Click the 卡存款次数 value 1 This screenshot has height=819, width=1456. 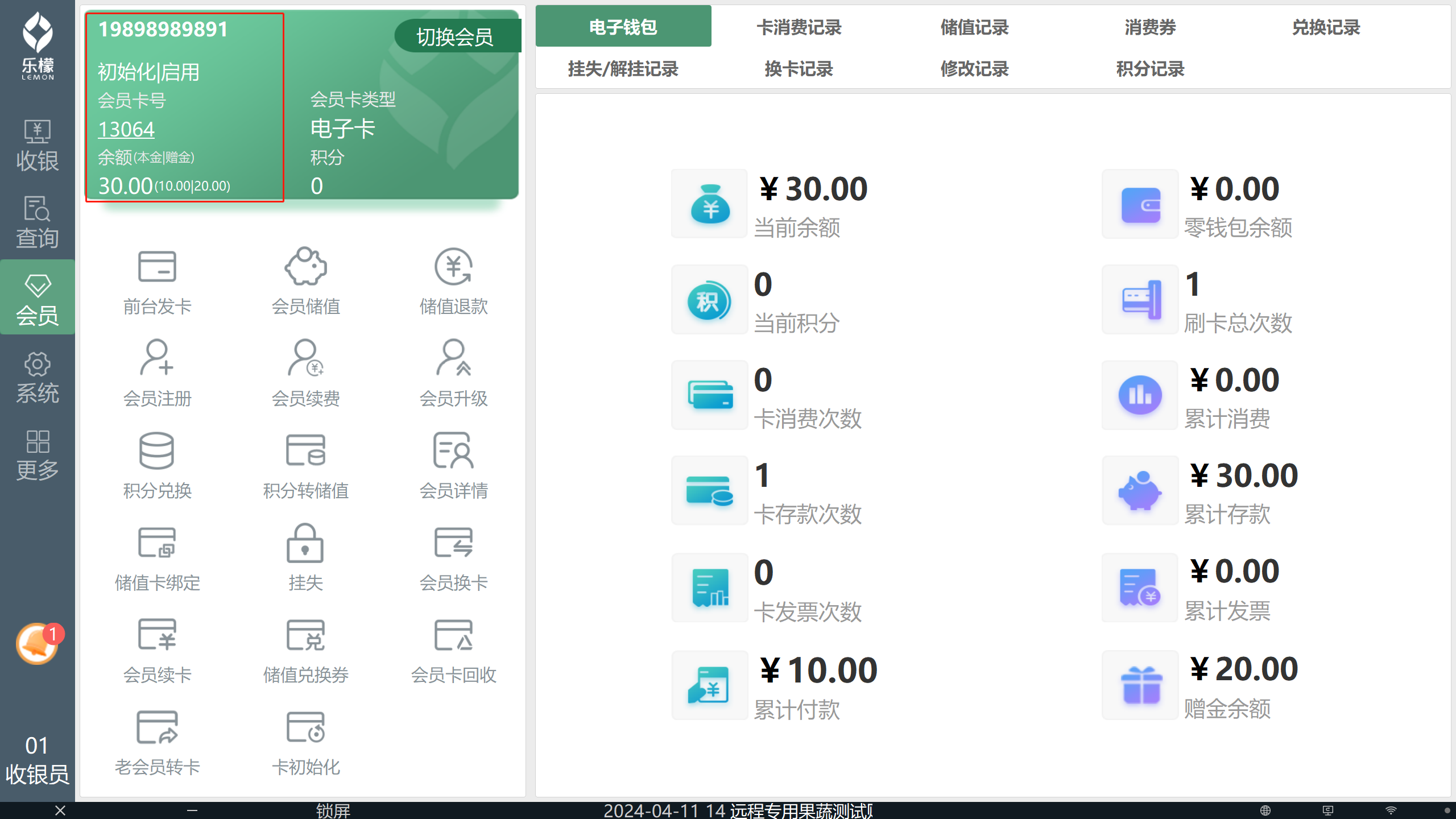pyautogui.click(x=762, y=475)
